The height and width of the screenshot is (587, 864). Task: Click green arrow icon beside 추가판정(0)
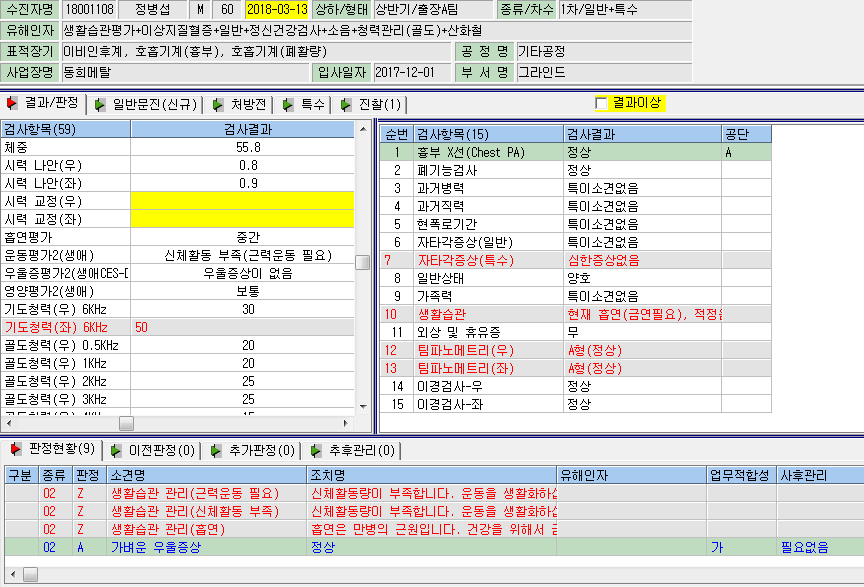216,451
